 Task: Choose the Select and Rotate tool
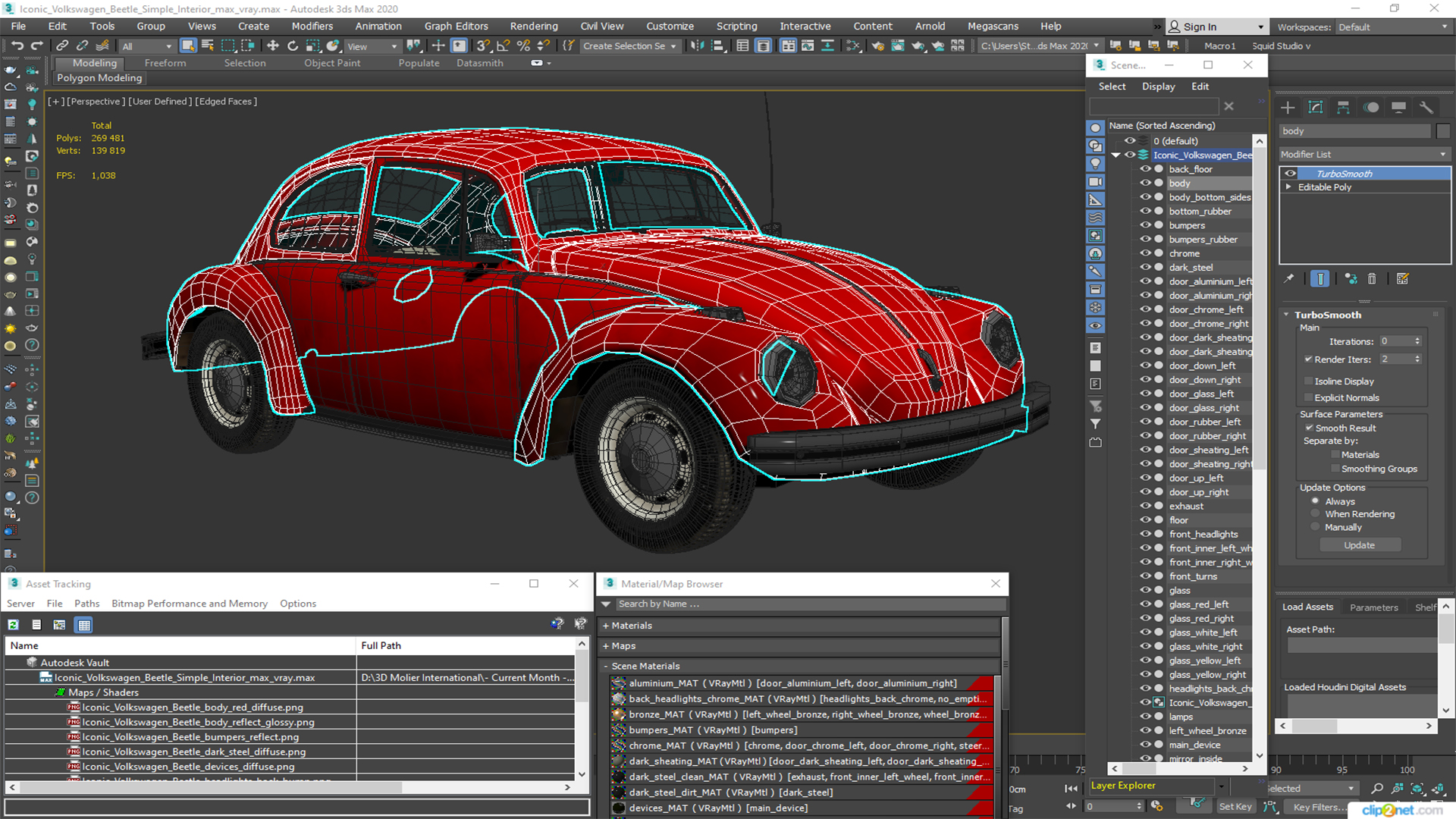[293, 46]
